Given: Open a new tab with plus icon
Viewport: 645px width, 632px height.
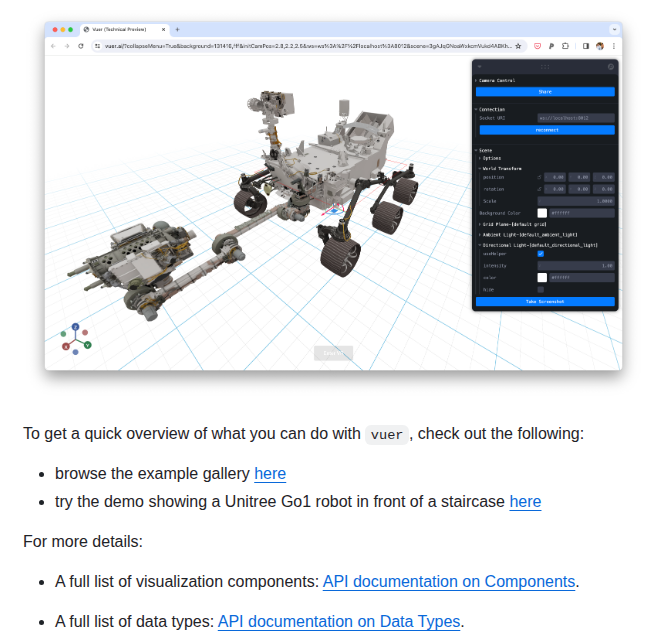Looking at the screenshot, I should pos(177,29).
